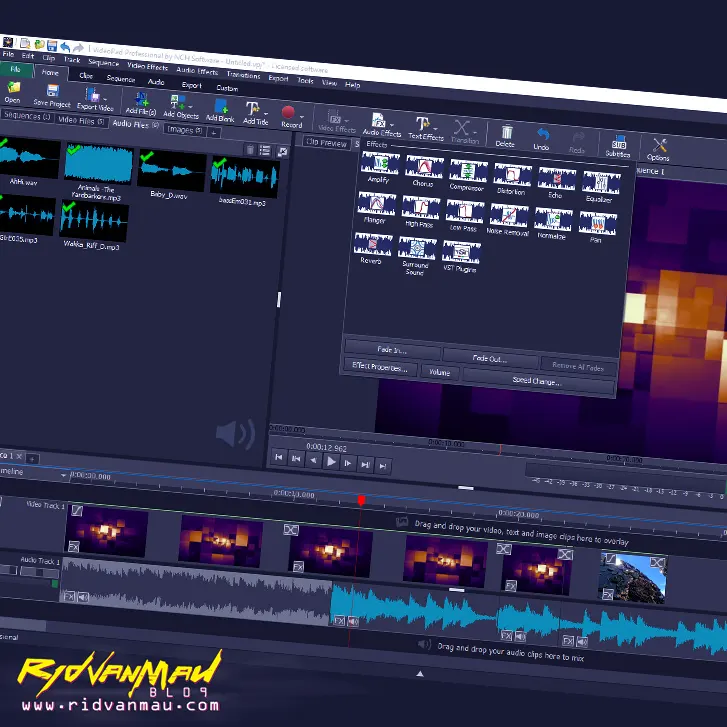Viewport: 727px width, 727px height.
Task: Switch to the Audio ribbon tab
Action: click(156, 82)
